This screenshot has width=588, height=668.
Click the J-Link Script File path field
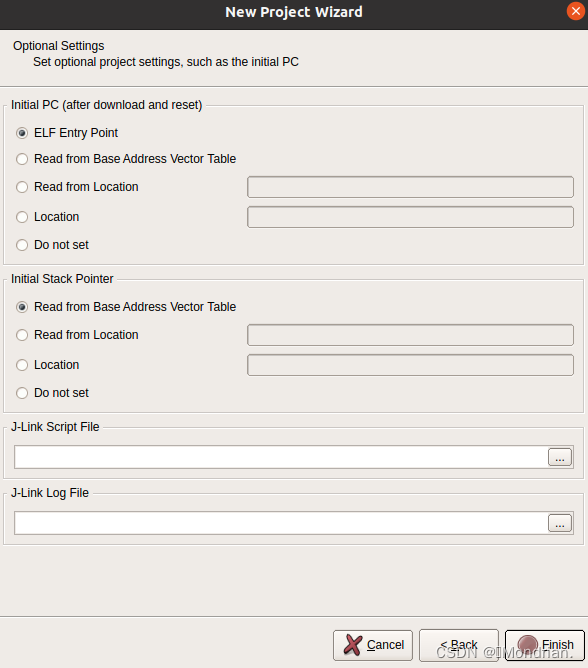281,457
